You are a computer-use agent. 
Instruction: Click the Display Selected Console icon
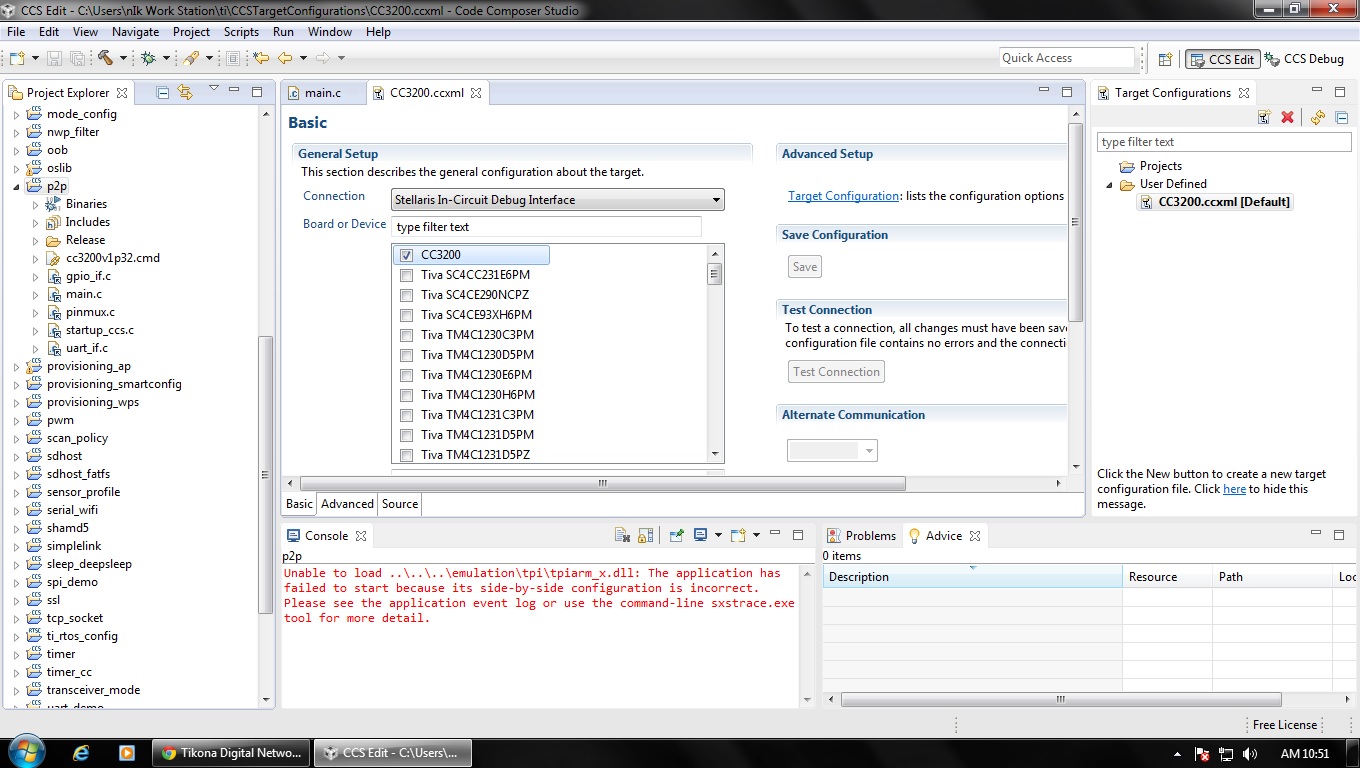(x=701, y=535)
